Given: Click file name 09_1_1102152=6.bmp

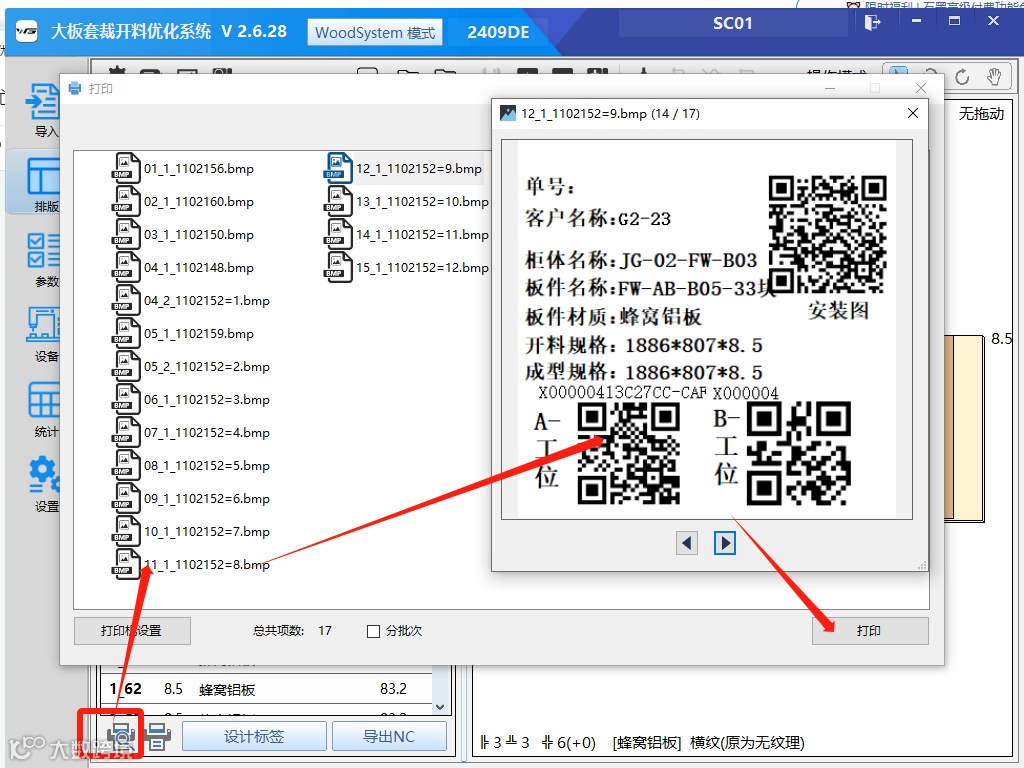Looking at the screenshot, I should click(206, 498).
